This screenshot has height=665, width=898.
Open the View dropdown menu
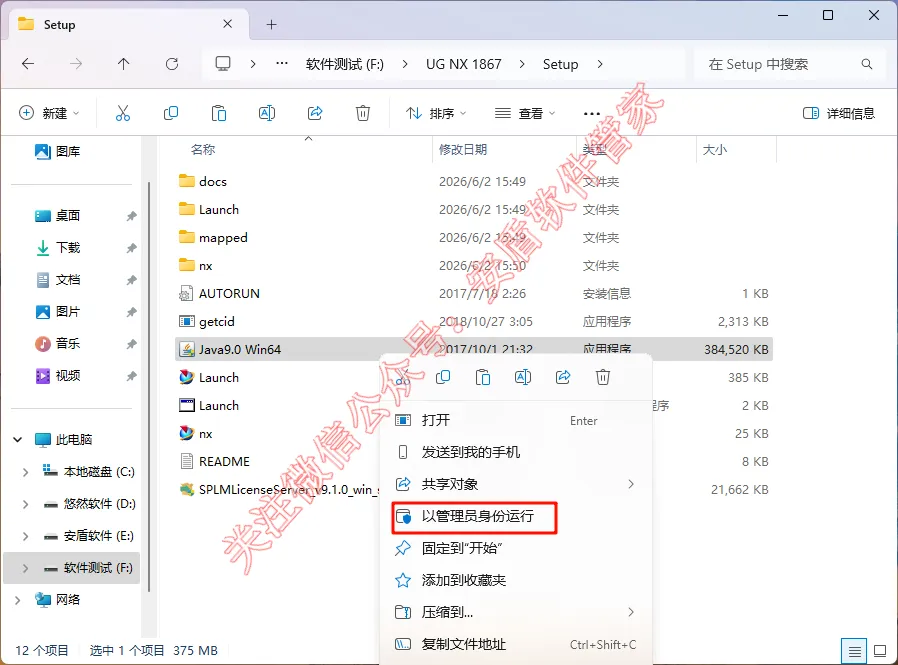tap(525, 113)
